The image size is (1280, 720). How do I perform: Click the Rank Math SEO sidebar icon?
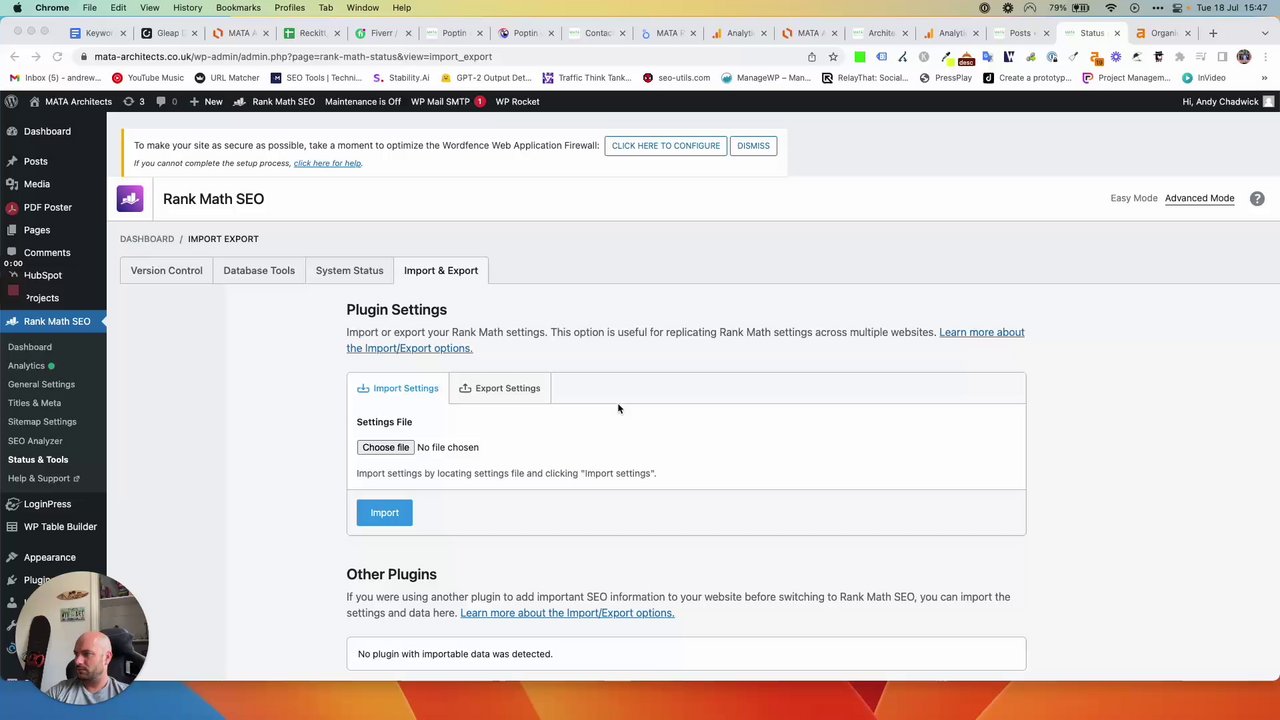coord(12,321)
